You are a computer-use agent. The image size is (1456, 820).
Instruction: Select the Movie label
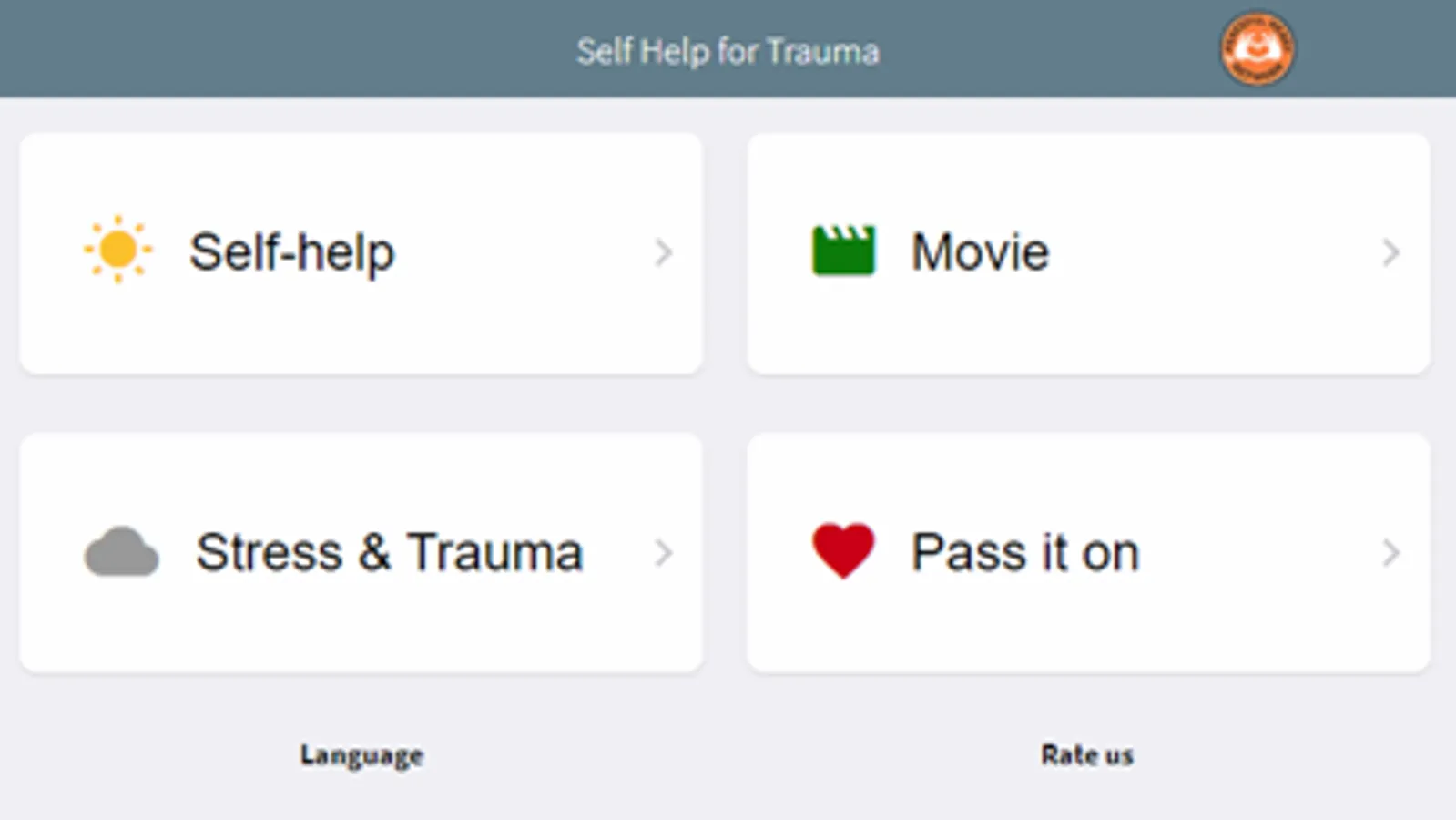(x=980, y=252)
